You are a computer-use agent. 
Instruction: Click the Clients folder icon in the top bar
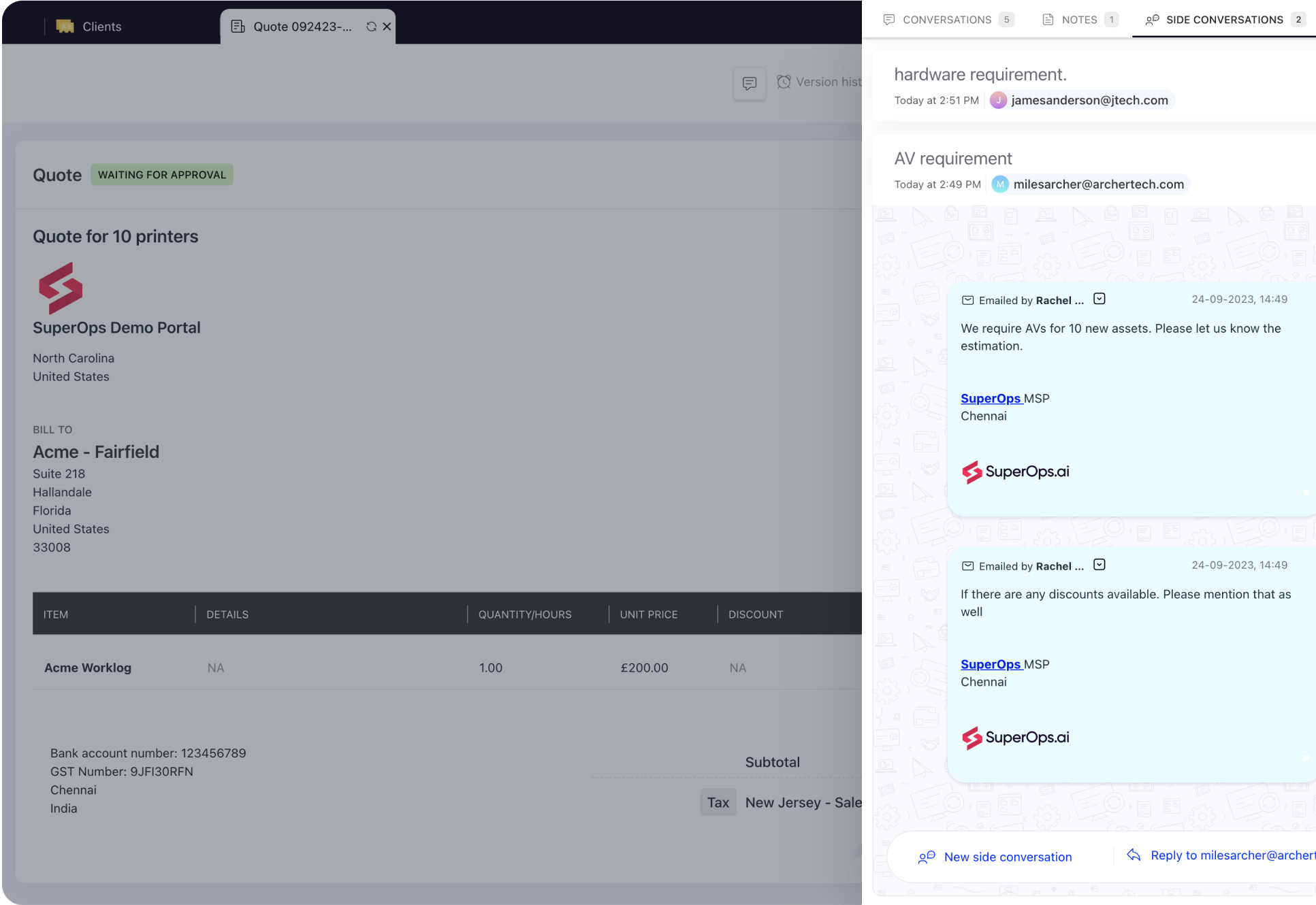point(66,25)
